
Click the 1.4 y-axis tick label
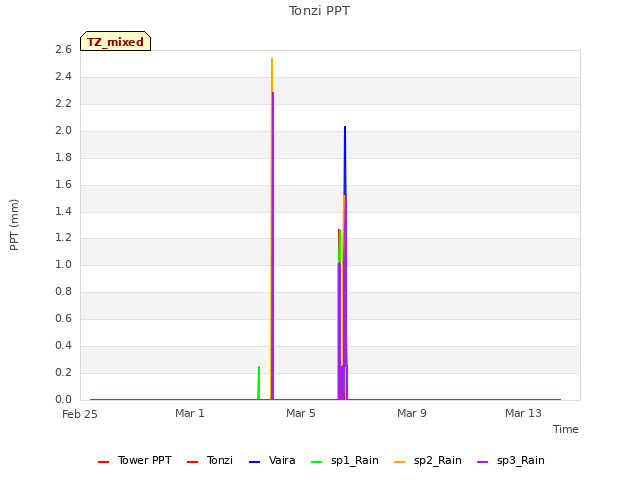point(63,211)
